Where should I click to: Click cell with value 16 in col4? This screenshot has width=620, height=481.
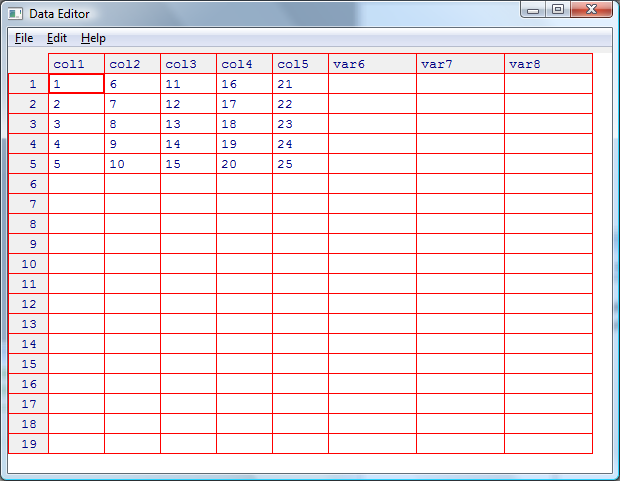[244, 83]
